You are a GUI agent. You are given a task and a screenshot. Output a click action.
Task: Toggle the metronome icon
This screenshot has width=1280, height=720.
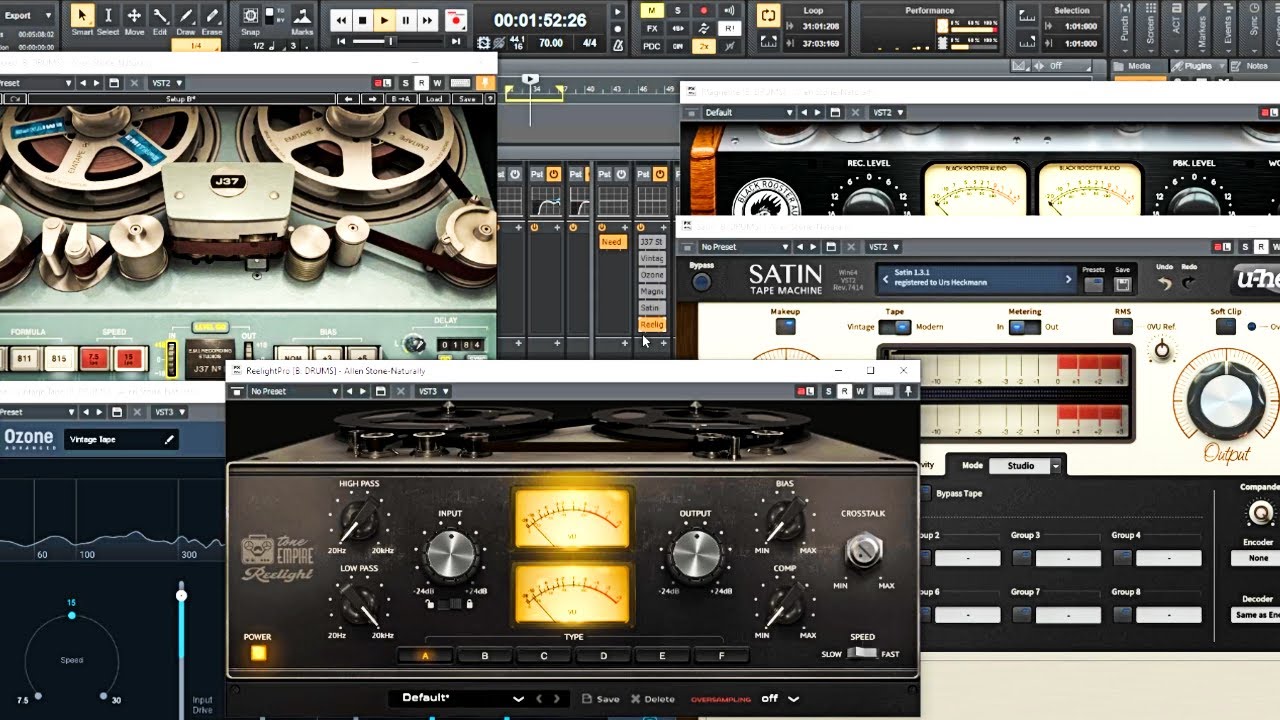(x=618, y=44)
